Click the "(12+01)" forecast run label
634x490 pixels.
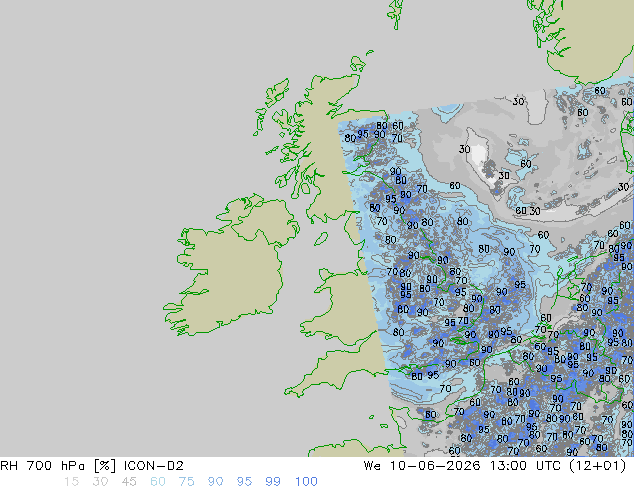pos(598,466)
